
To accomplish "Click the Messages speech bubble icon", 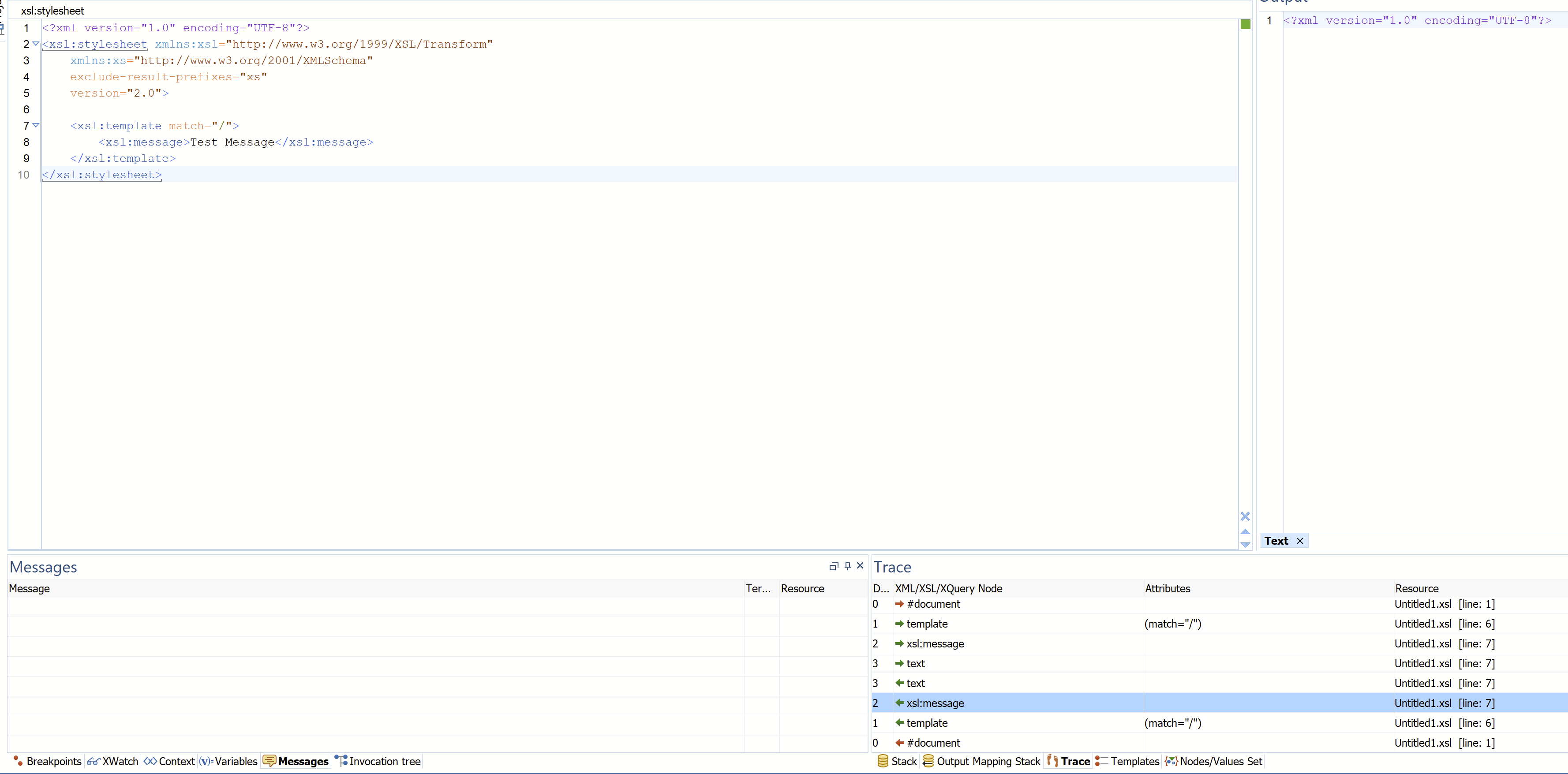I will coord(269,761).
